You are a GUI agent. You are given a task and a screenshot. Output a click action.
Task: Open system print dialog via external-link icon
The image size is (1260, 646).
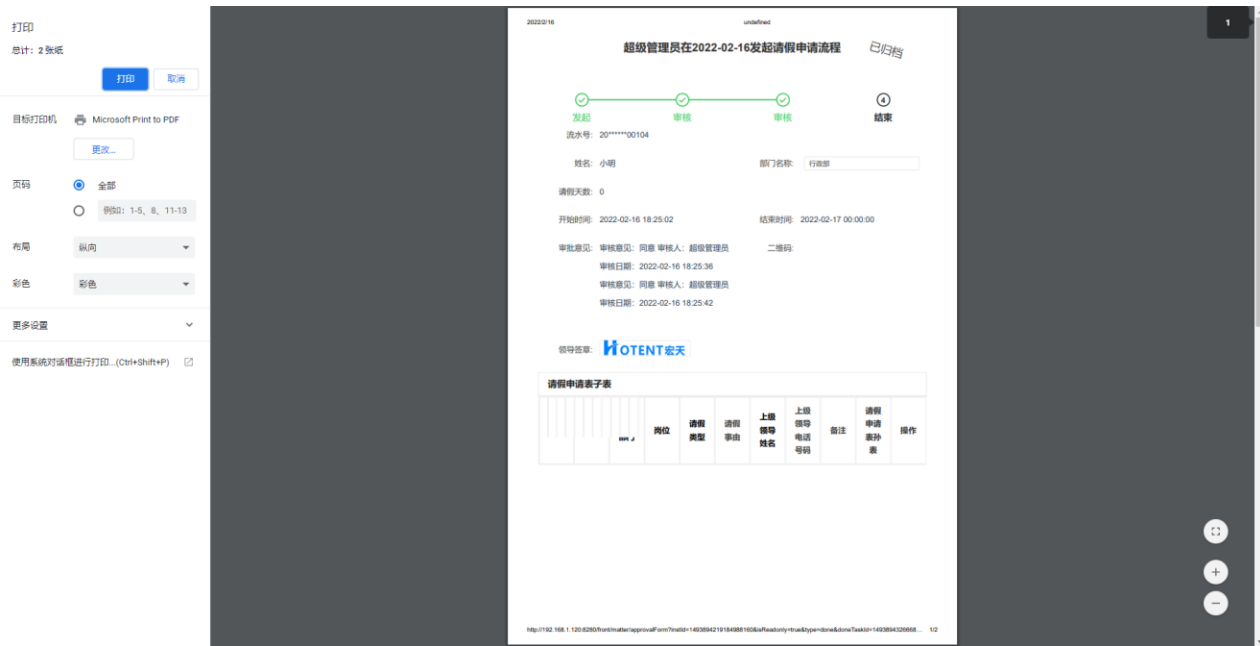point(188,362)
